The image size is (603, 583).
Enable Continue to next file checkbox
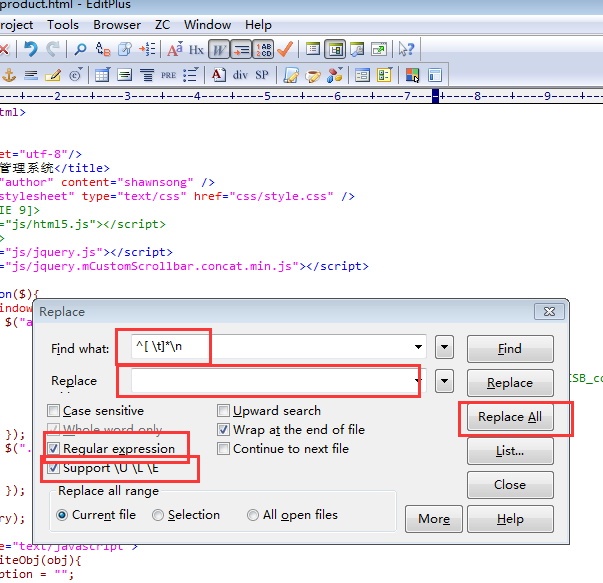223,448
